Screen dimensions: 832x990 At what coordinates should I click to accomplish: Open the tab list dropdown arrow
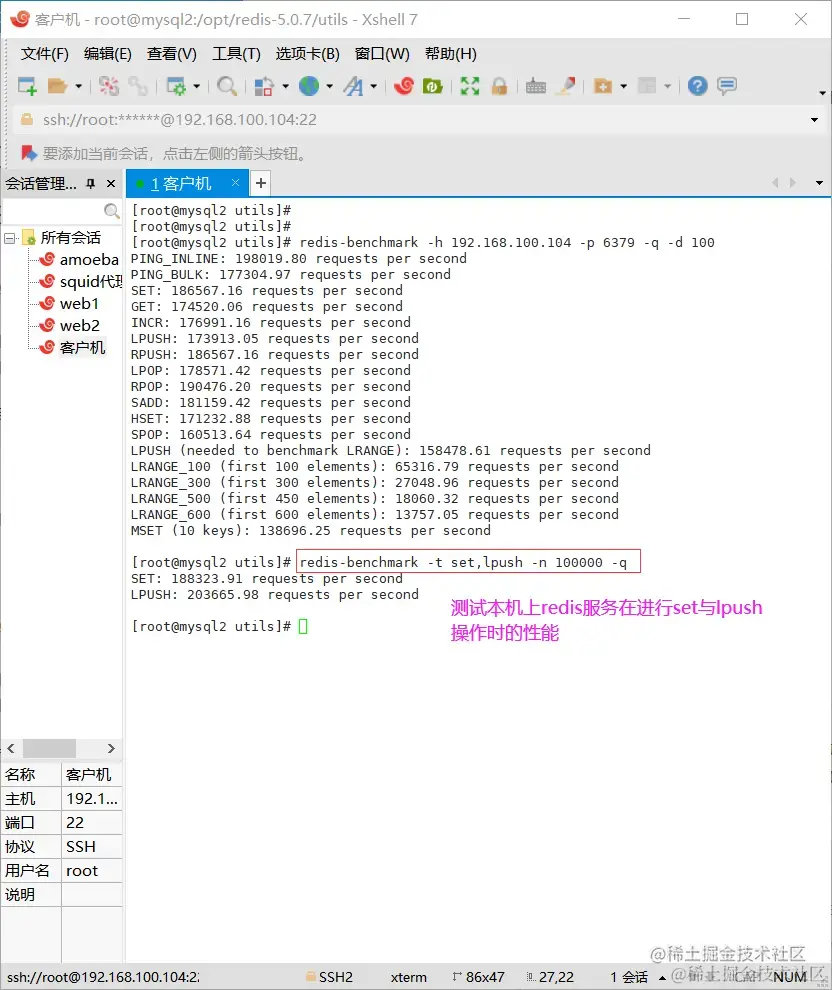coord(819,183)
